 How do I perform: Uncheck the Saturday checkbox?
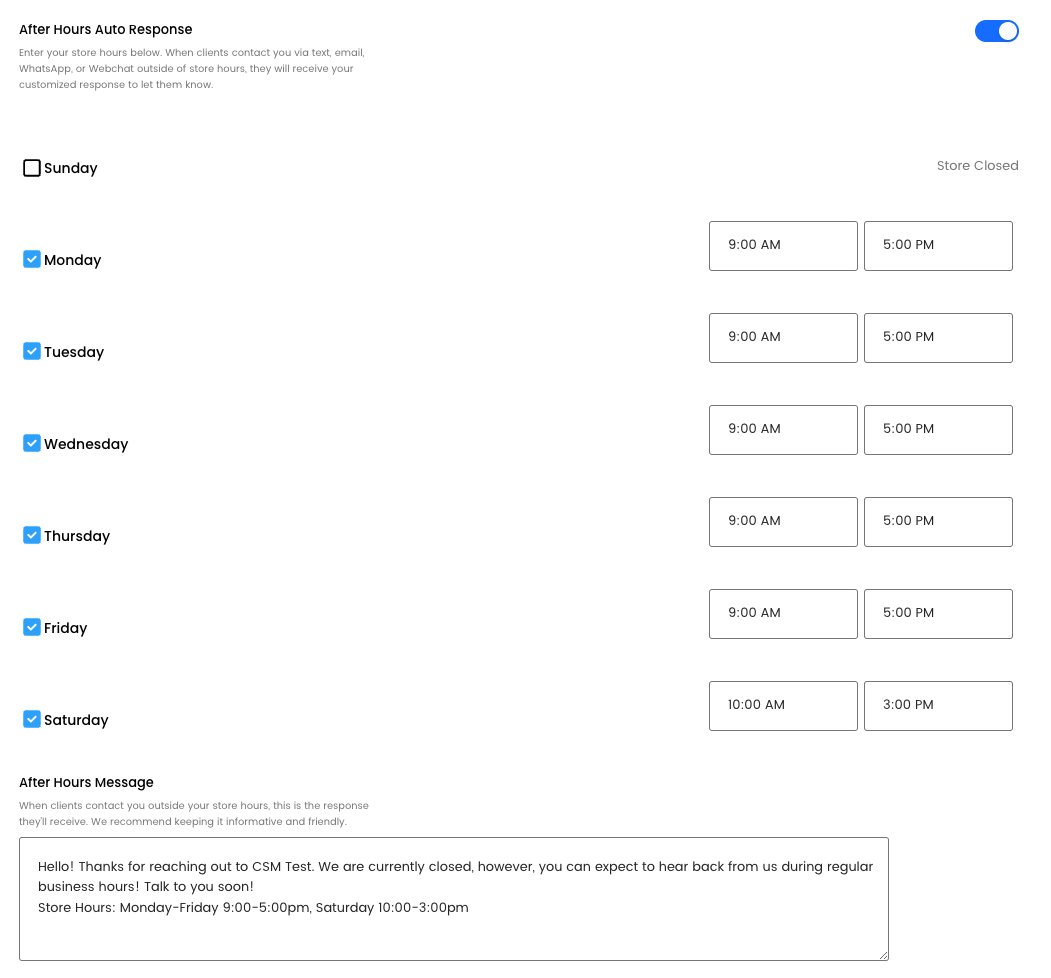coord(32,719)
